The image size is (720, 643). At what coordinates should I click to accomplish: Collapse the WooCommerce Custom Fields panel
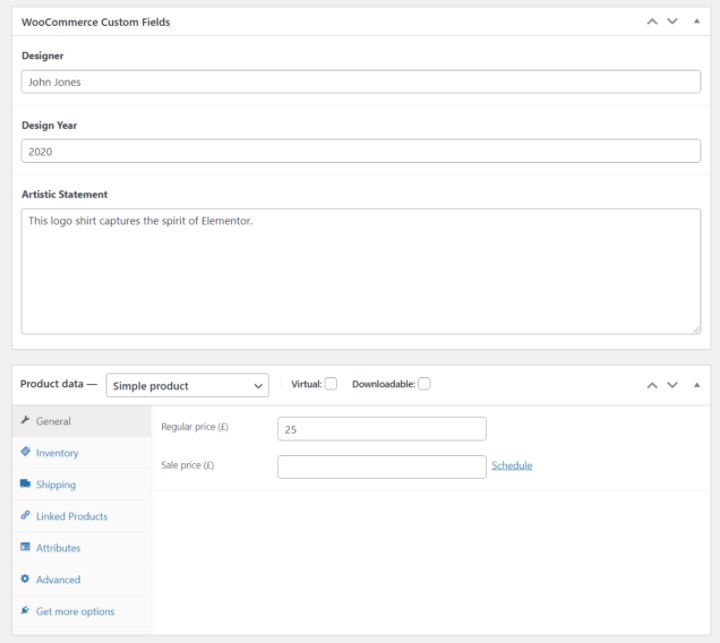pos(697,21)
